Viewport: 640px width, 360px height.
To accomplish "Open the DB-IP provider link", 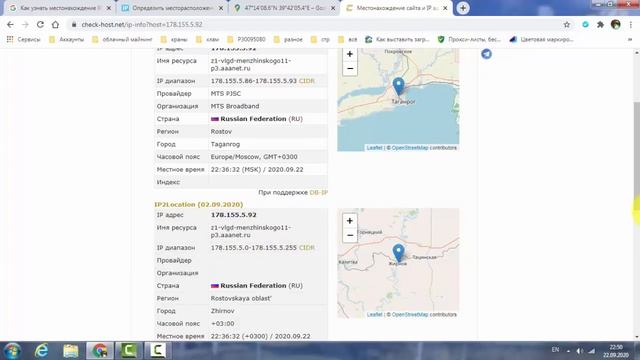I will (318, 192).
